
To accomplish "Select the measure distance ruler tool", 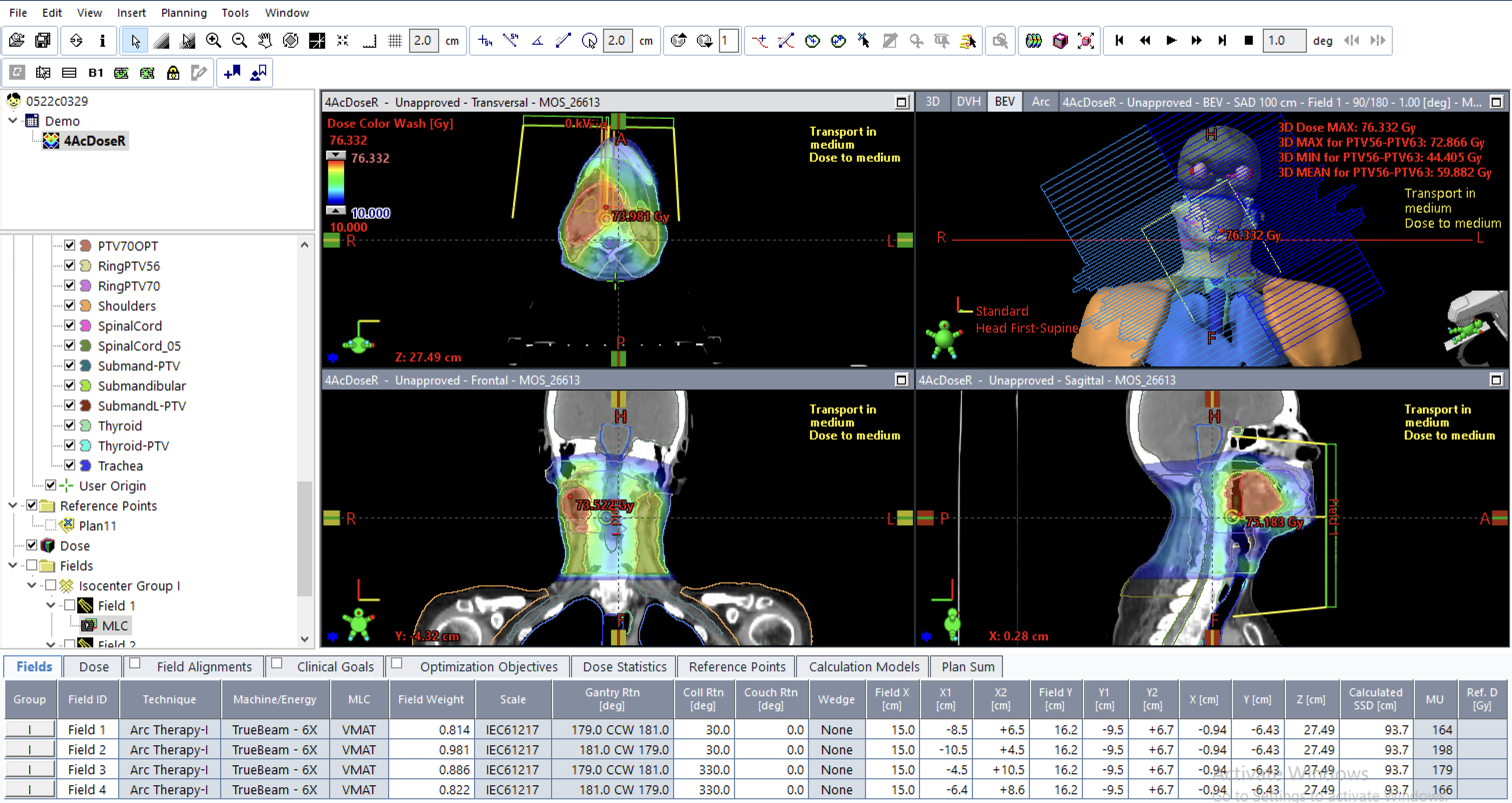I will point(562,40).
